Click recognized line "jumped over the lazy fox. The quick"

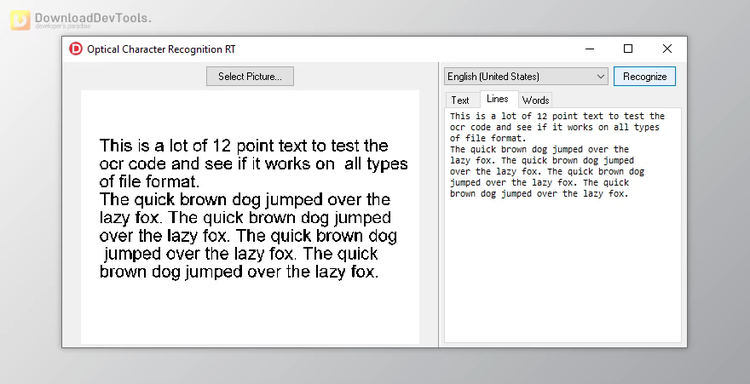tap(539, 183)
